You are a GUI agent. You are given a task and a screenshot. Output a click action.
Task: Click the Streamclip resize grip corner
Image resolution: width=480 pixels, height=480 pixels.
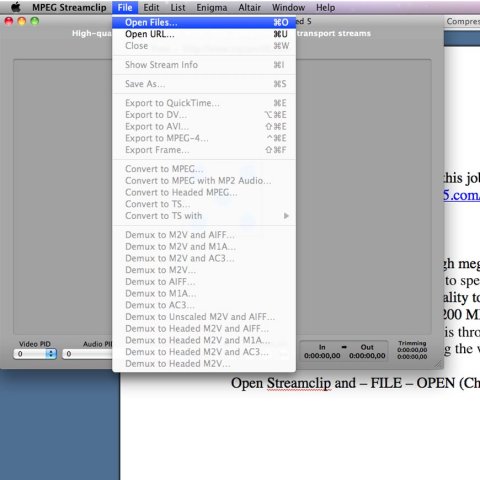(x=438, y=363)
